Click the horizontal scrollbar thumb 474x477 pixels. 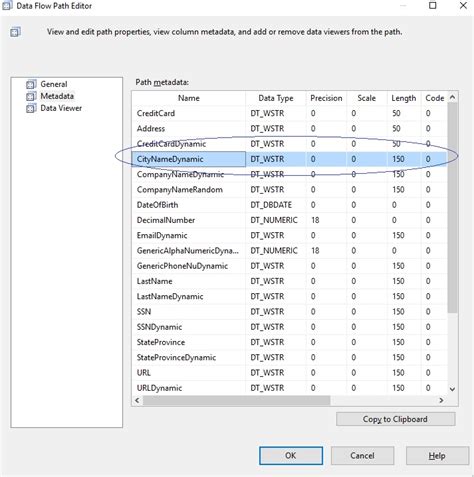point(237,400)
